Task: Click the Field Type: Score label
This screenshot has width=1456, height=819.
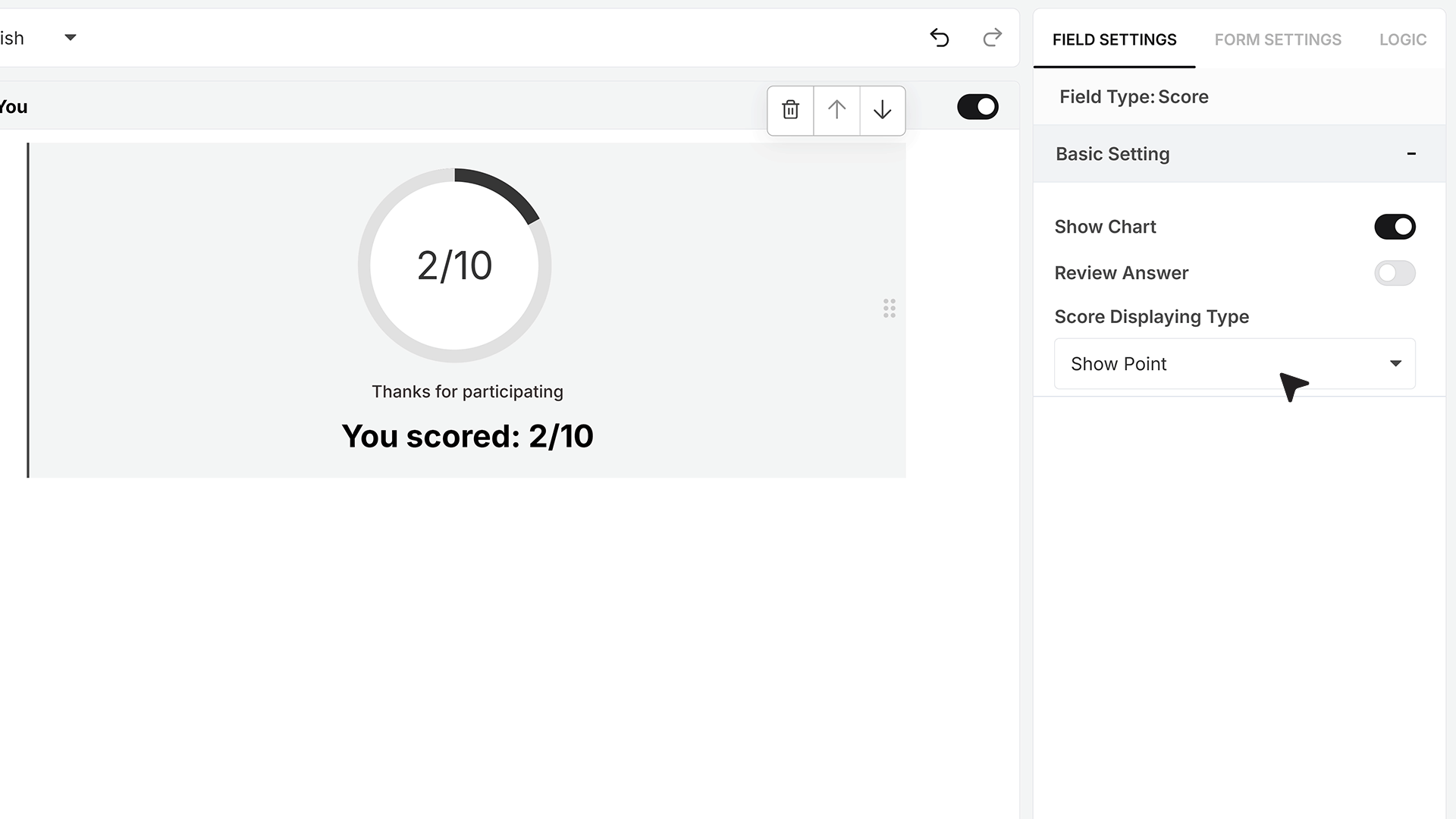Action: tap(1134, 97)
